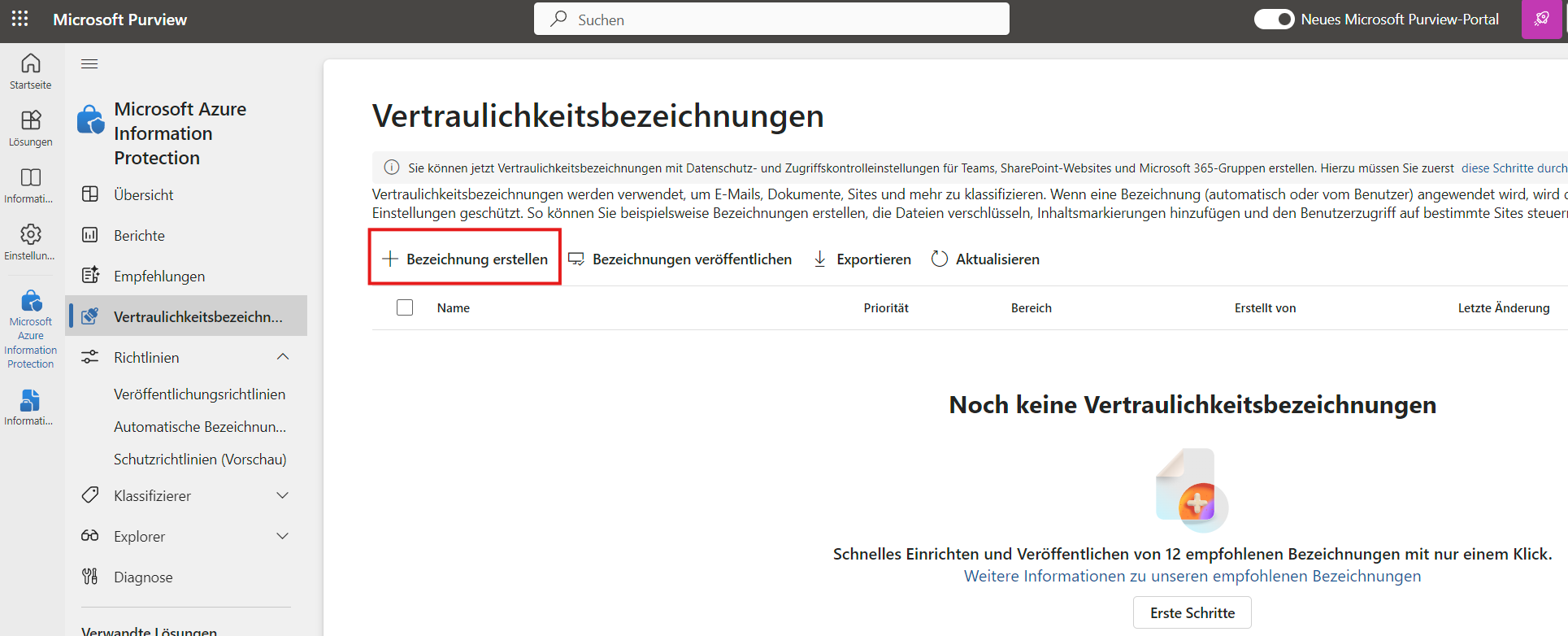Viewport: 1568px width, 636px height.
Task: Click the Suchen search field
Action: pyautogui.click(x=771, y=20)
